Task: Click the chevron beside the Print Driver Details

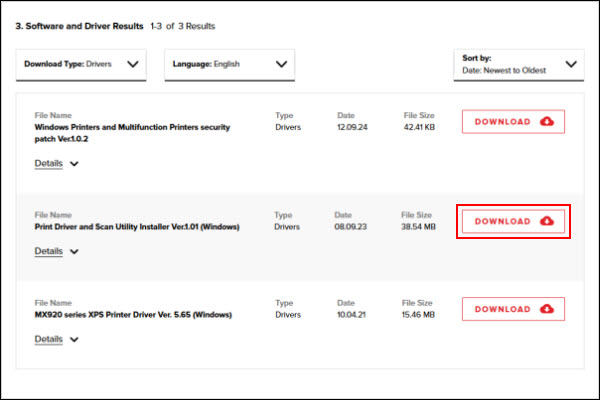Action: [x=74, y=252]
